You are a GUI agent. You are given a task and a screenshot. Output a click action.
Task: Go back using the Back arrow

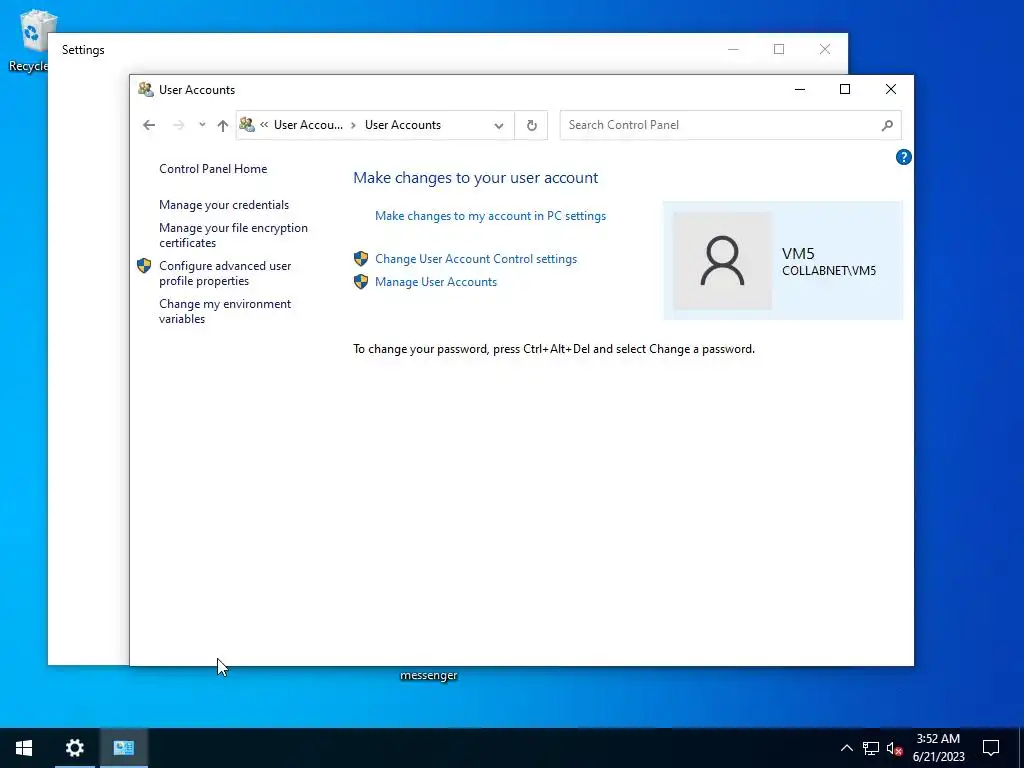coord(149,125)
